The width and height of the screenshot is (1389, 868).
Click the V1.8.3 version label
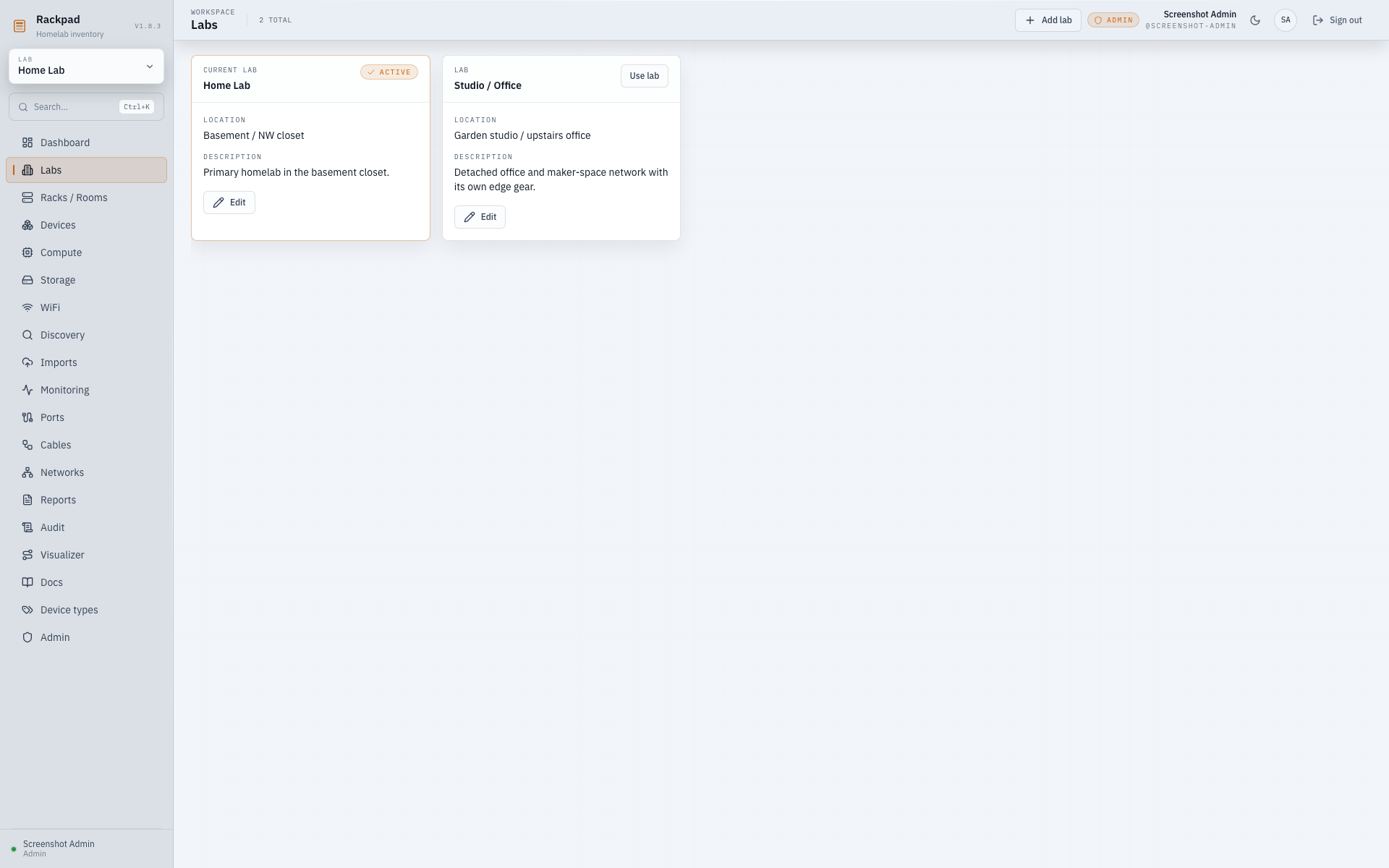click(148, 26)
